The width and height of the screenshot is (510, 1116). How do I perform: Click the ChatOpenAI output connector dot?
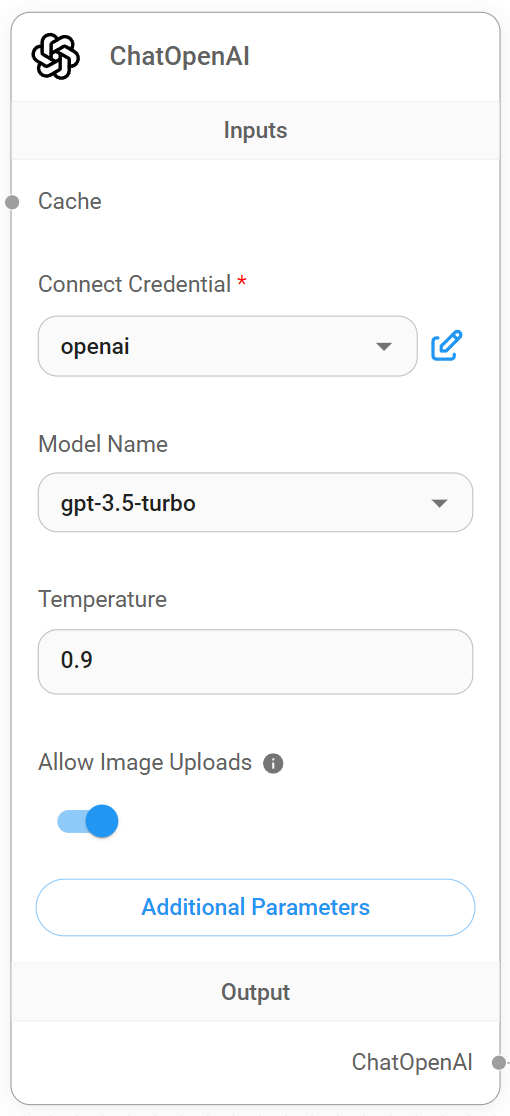[x=499, y=1063]
